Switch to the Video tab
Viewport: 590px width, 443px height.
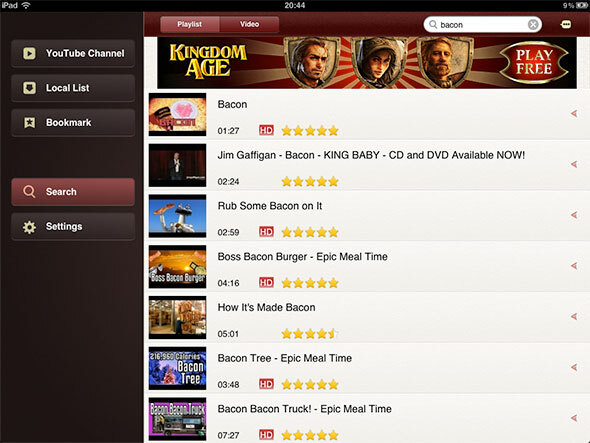point(249,24)
